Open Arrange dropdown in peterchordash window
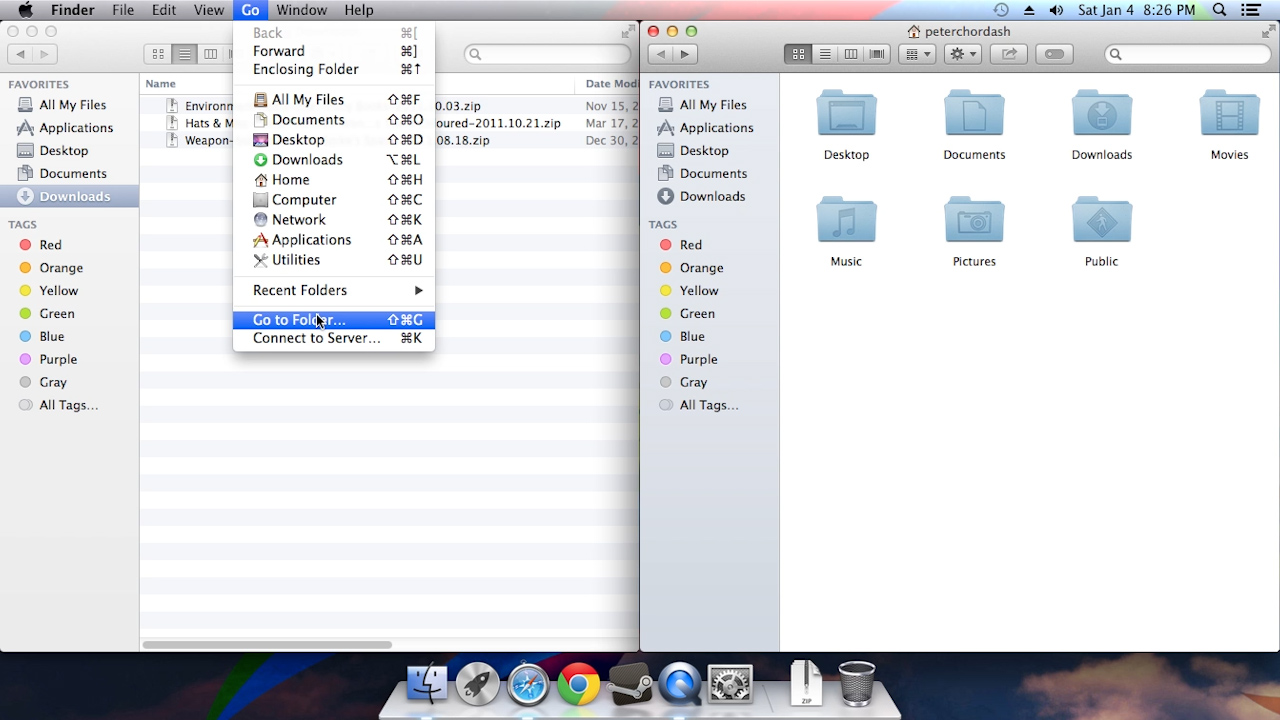The height and width of the screenshot is (720, 1280). click(917, 54)
